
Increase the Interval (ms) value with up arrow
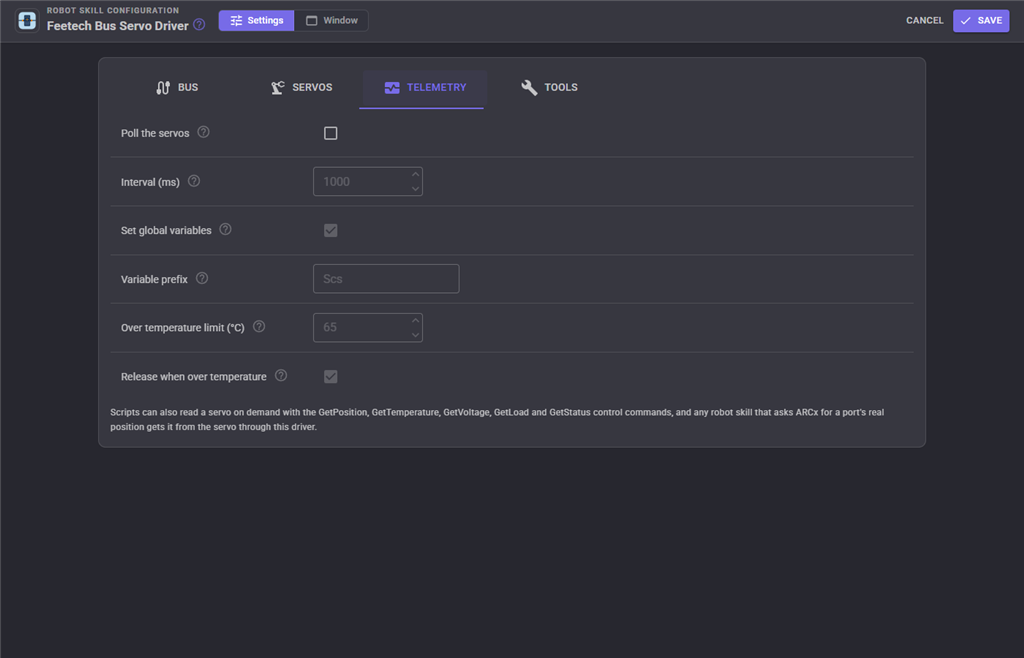pos(415,174)
